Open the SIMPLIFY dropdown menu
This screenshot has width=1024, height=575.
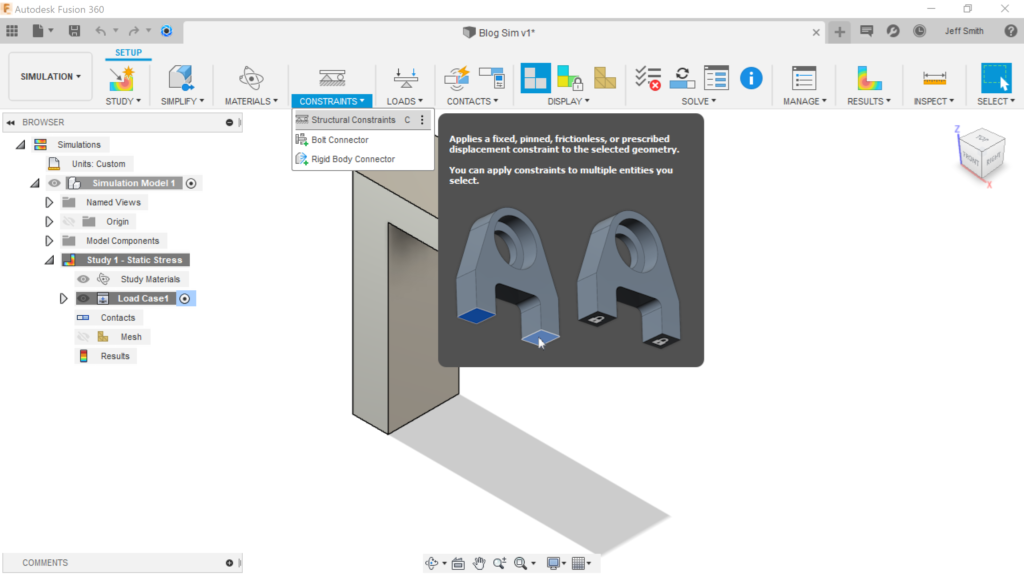[x=182, y=101]
